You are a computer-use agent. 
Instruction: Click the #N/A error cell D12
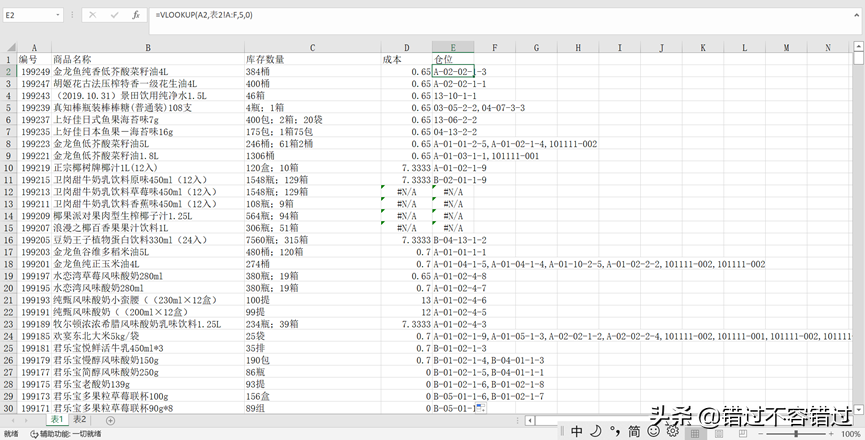coord(407,192)
